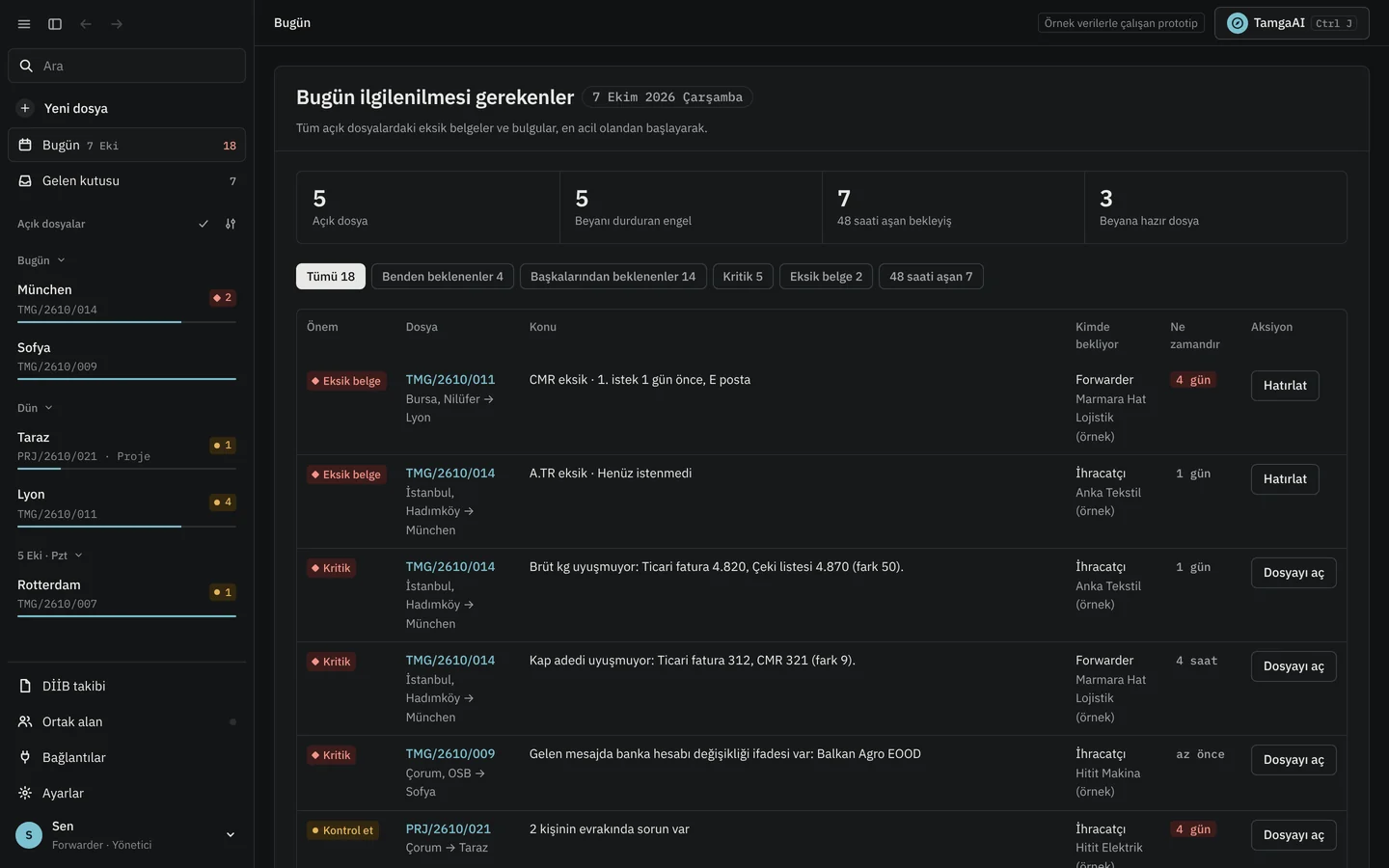Click Hatırlat for the CMR eksik row
Image resolution: width=1389 pixels, height=868 pixels.
coord(1285,386)
